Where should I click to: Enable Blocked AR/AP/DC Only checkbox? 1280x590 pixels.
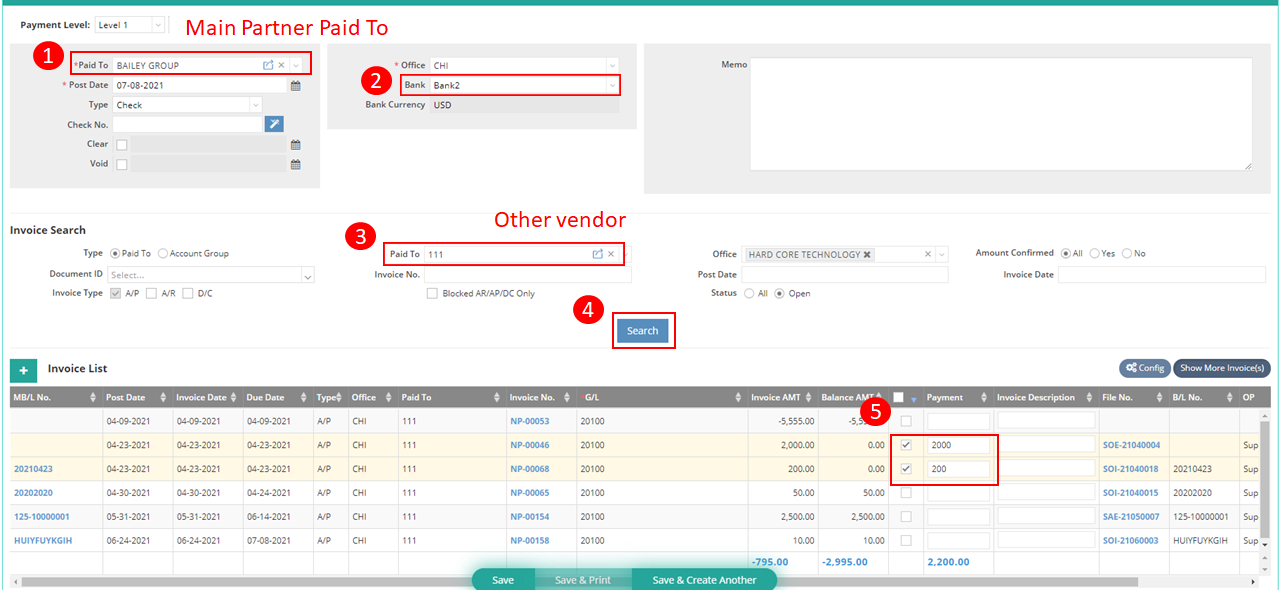432,294
